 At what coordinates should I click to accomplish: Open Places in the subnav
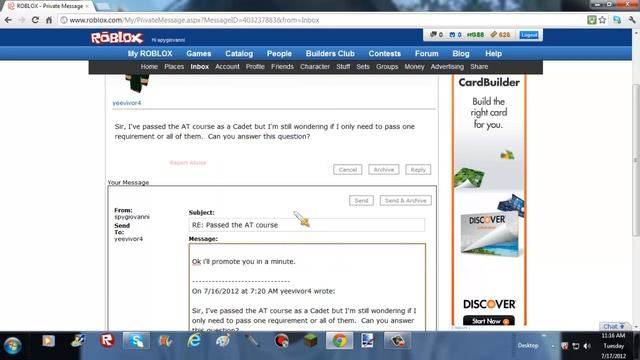pos(174,67)
